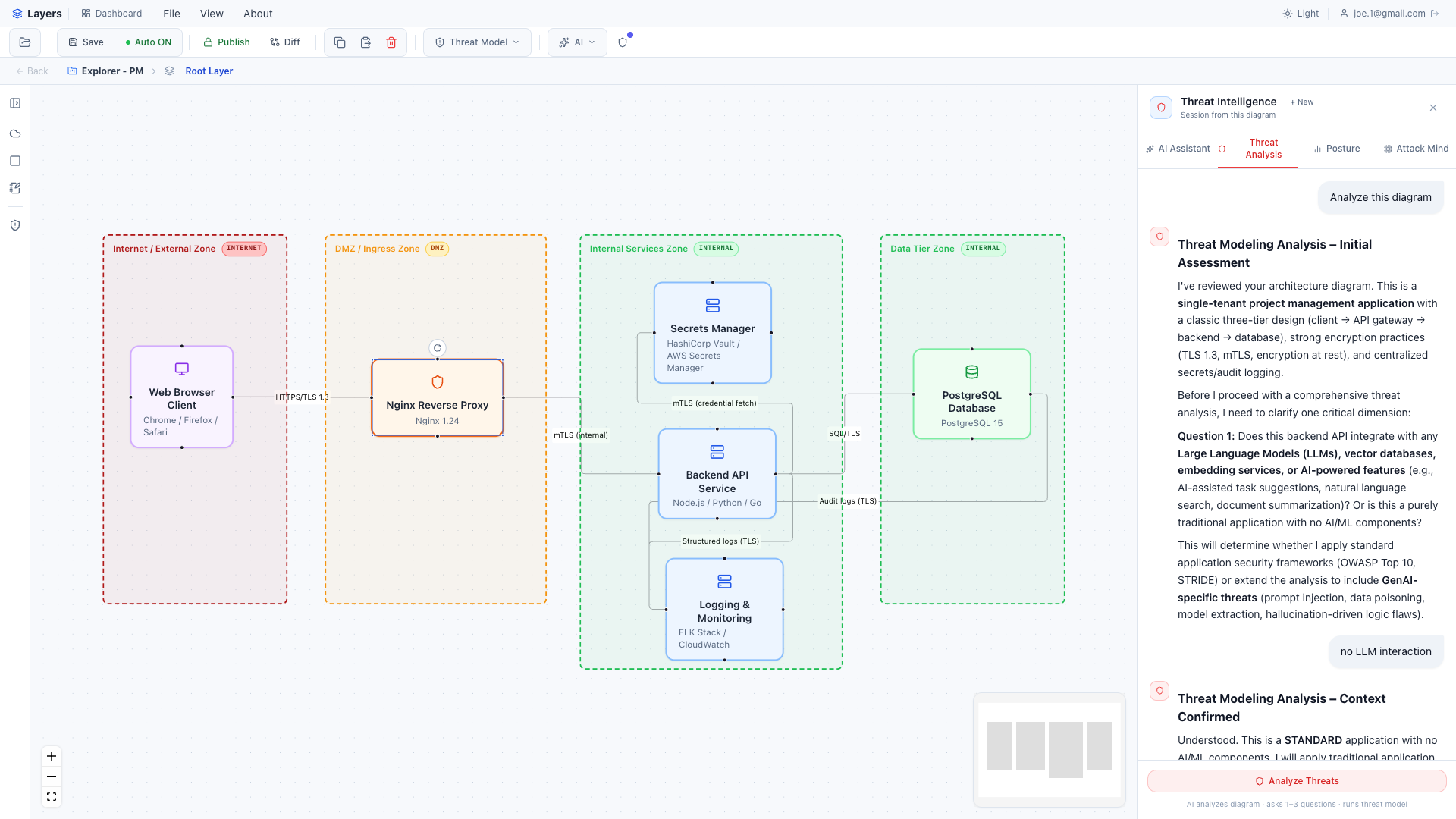Zoom in with the plus button

(x=52, y=756)
